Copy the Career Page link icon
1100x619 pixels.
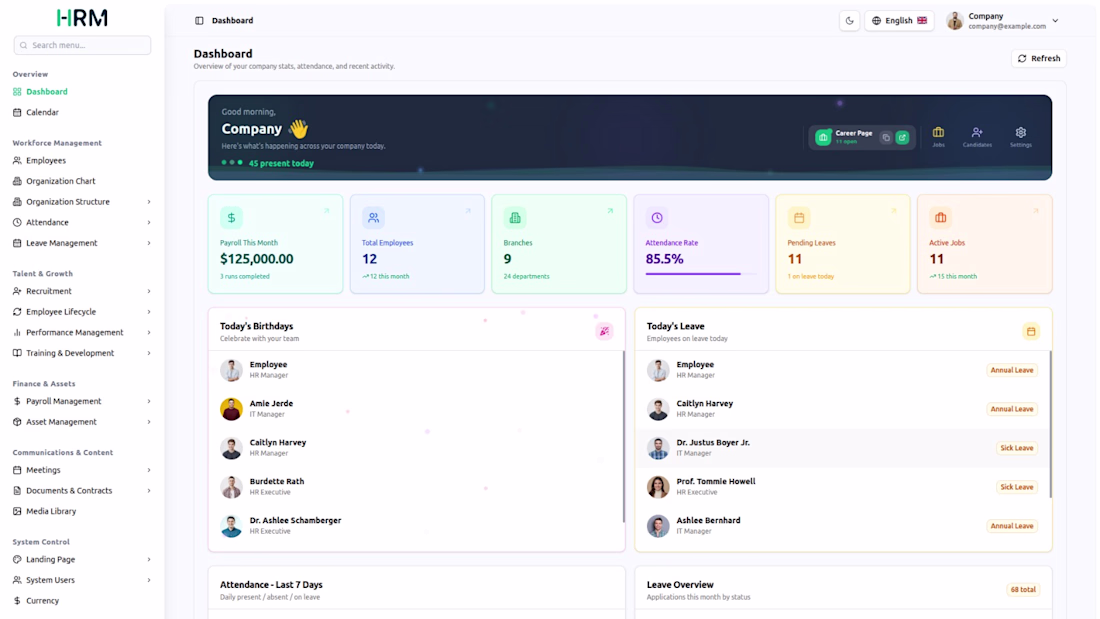point(886,138)
